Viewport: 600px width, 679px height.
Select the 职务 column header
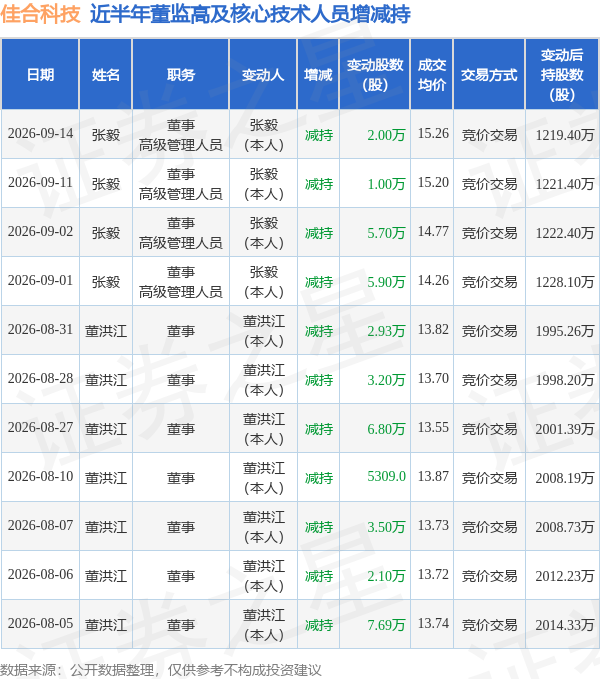[x=181, y=74]
